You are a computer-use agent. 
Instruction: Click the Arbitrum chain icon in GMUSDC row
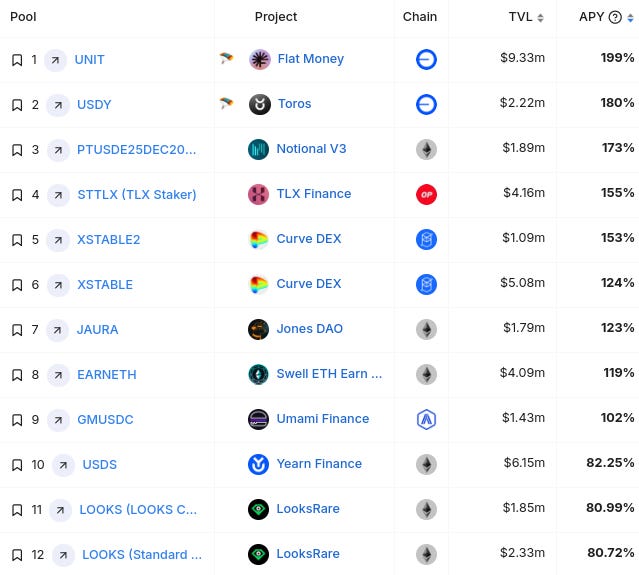(426, 419)
